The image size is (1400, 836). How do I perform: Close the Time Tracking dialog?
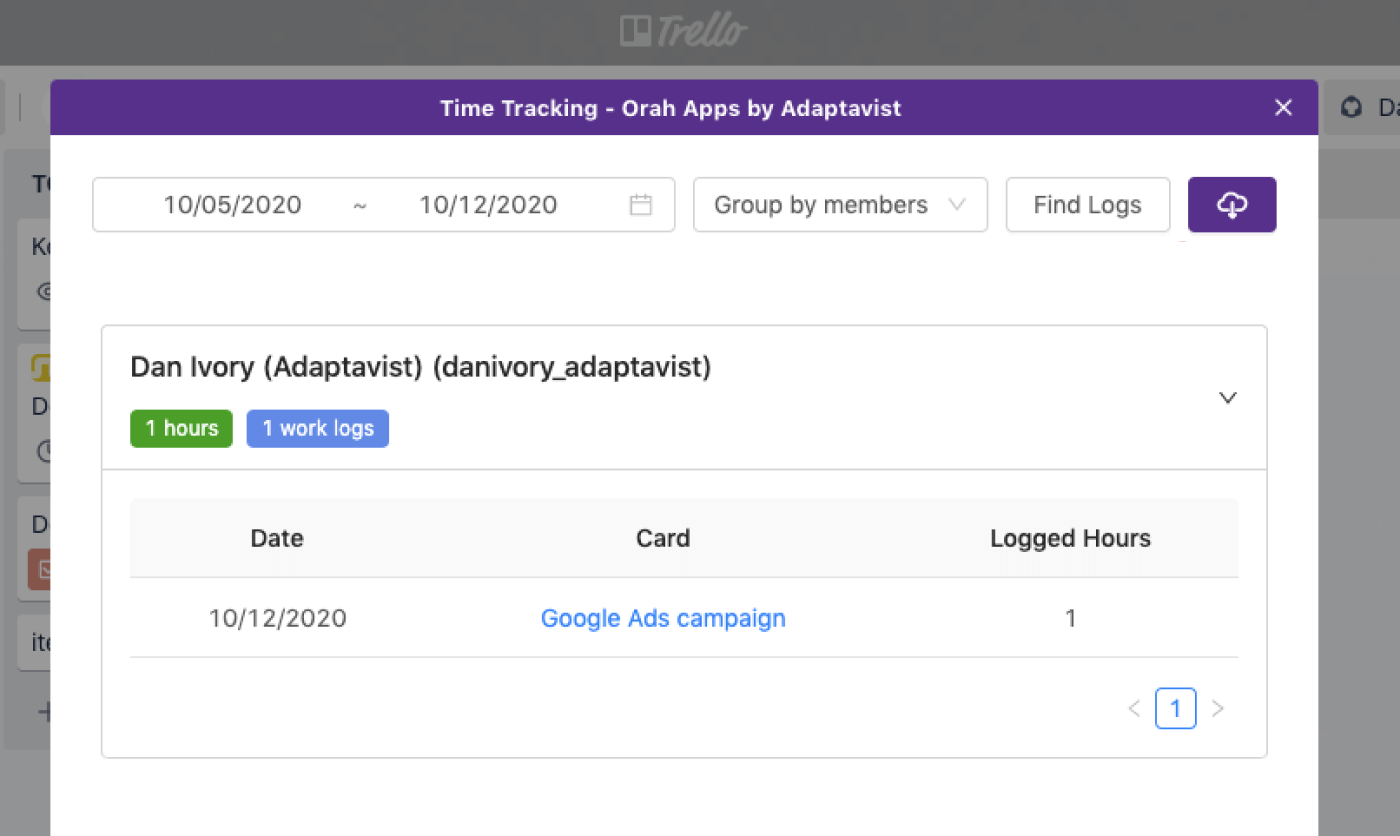(x=1283, y=107)
